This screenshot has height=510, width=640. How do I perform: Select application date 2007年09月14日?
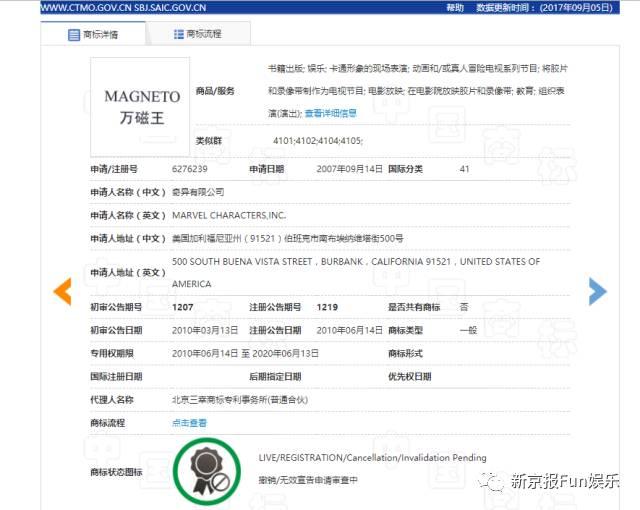(x=350, y=169)
